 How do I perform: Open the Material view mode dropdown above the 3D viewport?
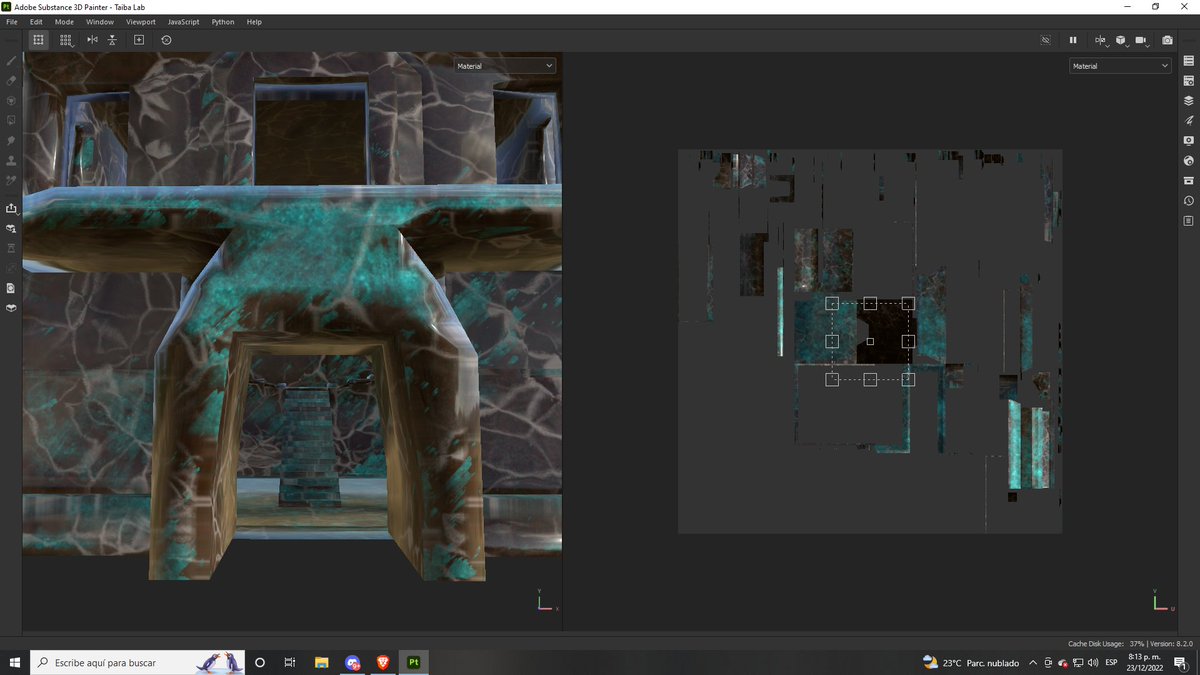coord(505,65)
